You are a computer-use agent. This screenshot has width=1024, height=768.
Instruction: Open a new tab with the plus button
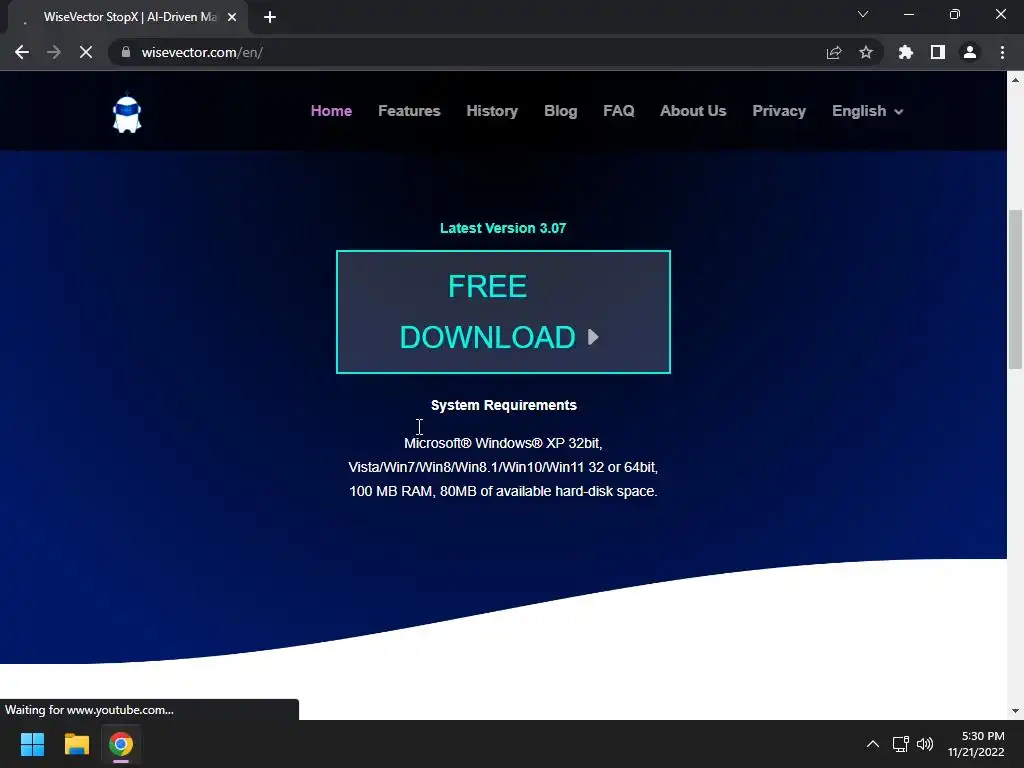coord(270,17)
